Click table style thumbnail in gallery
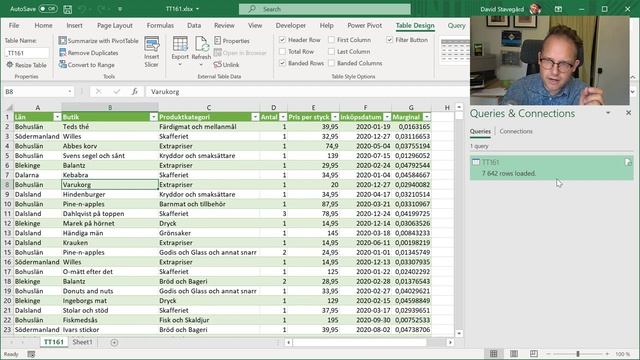This screenshot has width=640, height=360. pyautogui.click(x=455, y=51)
